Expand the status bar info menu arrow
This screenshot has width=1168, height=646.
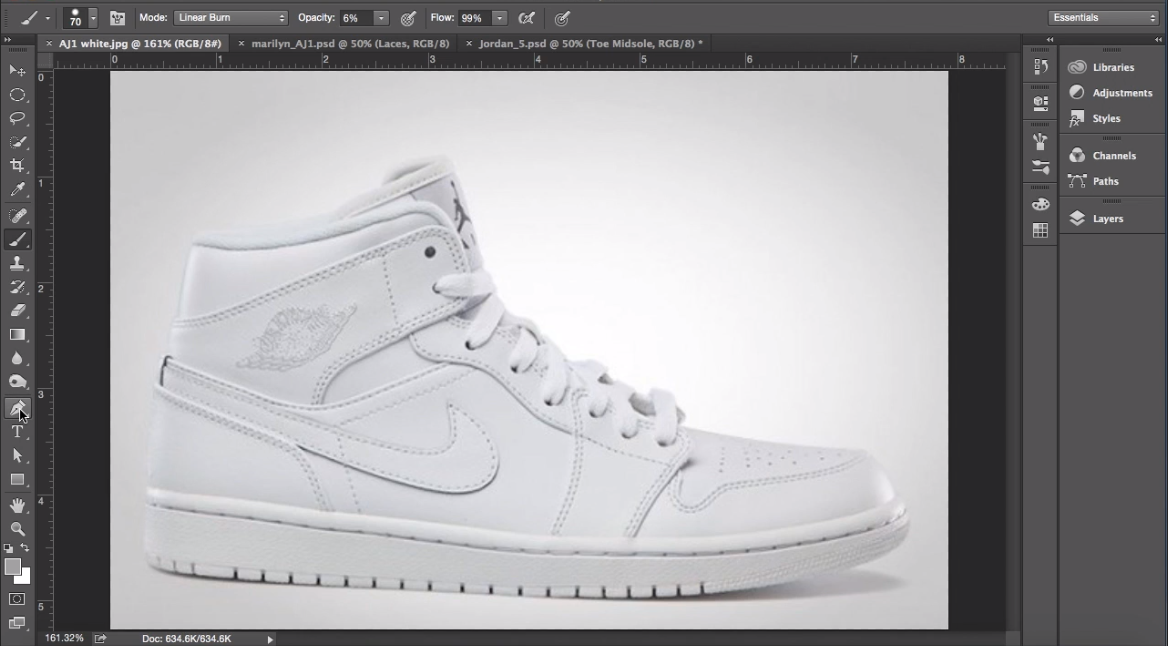point(270,639)
